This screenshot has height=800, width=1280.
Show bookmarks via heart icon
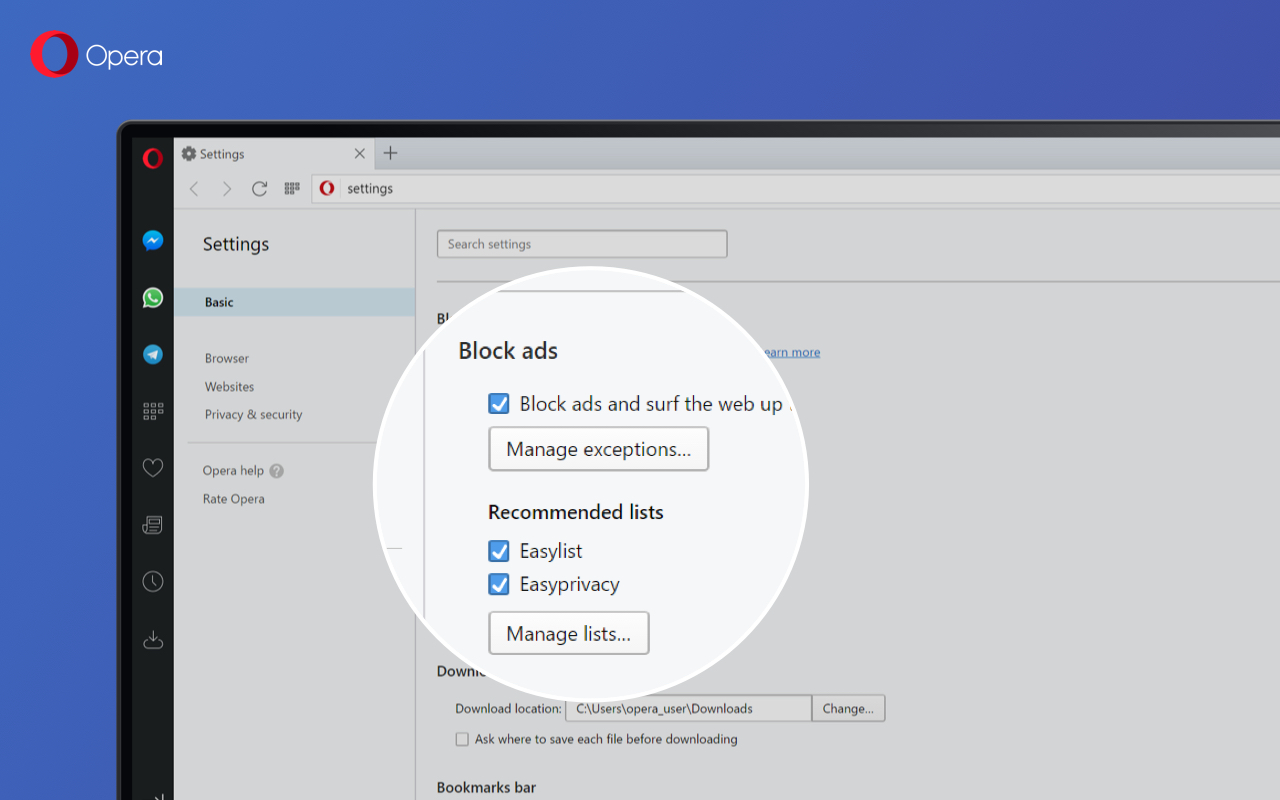click(153, 468)
